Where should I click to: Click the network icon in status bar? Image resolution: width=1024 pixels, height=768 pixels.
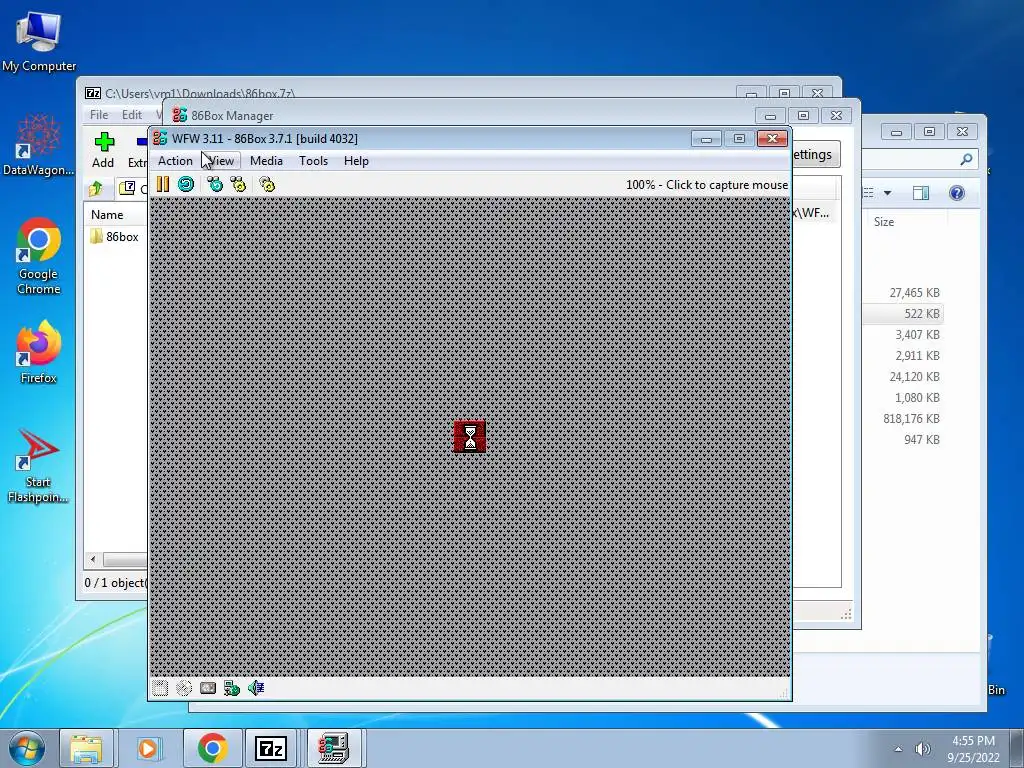[232, 688]
